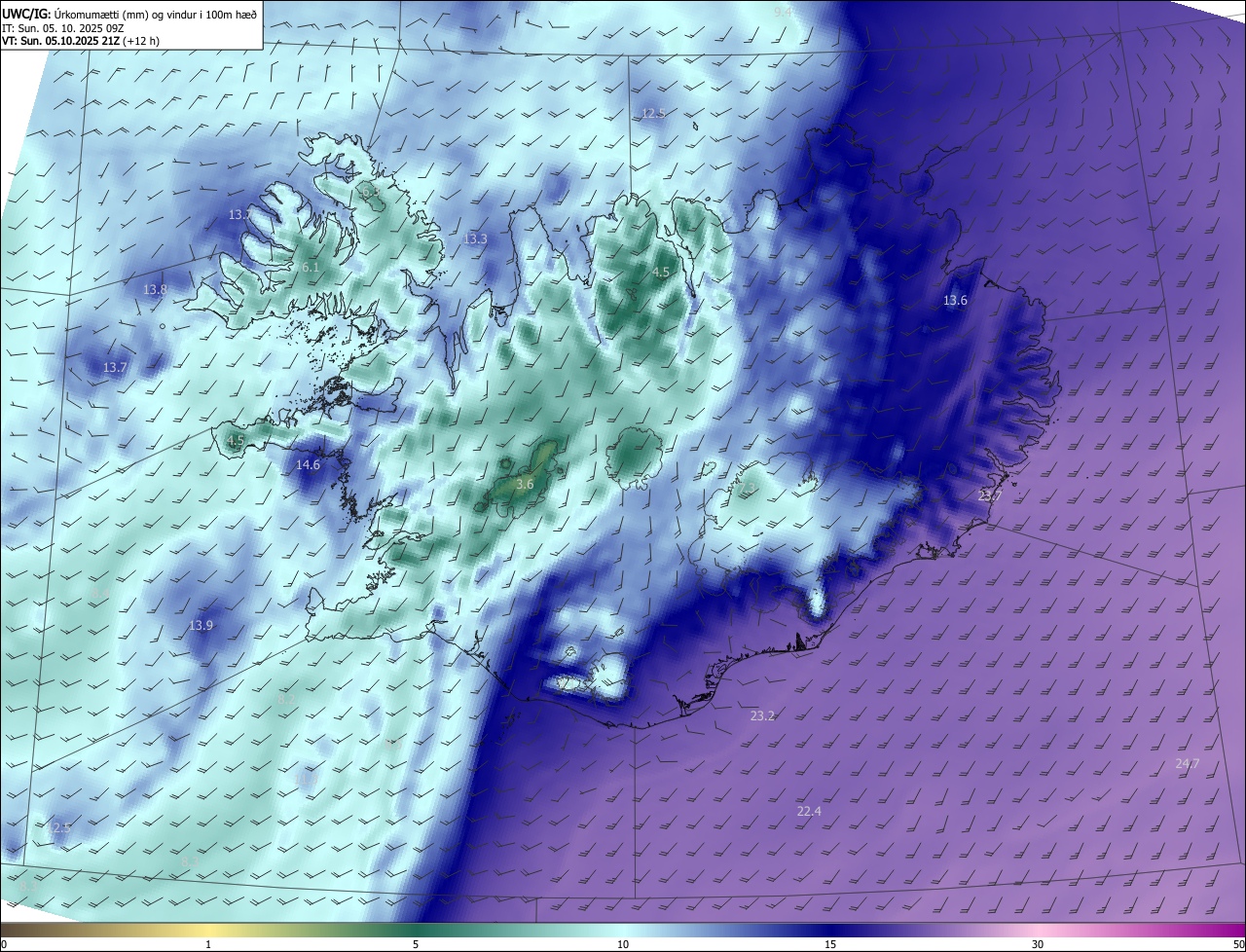
Task: Click the 3.6 value label in the highlands
Action: (525, 485)
